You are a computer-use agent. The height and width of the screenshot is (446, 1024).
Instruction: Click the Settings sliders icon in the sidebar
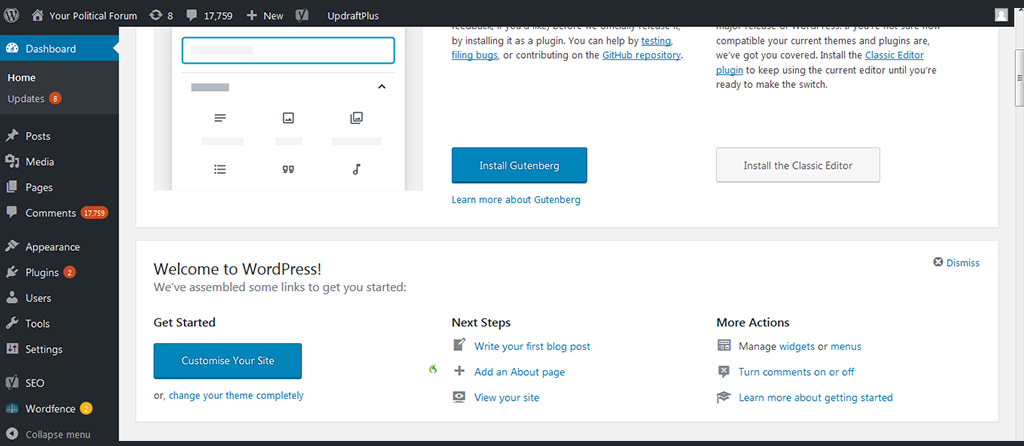[12, 349]
